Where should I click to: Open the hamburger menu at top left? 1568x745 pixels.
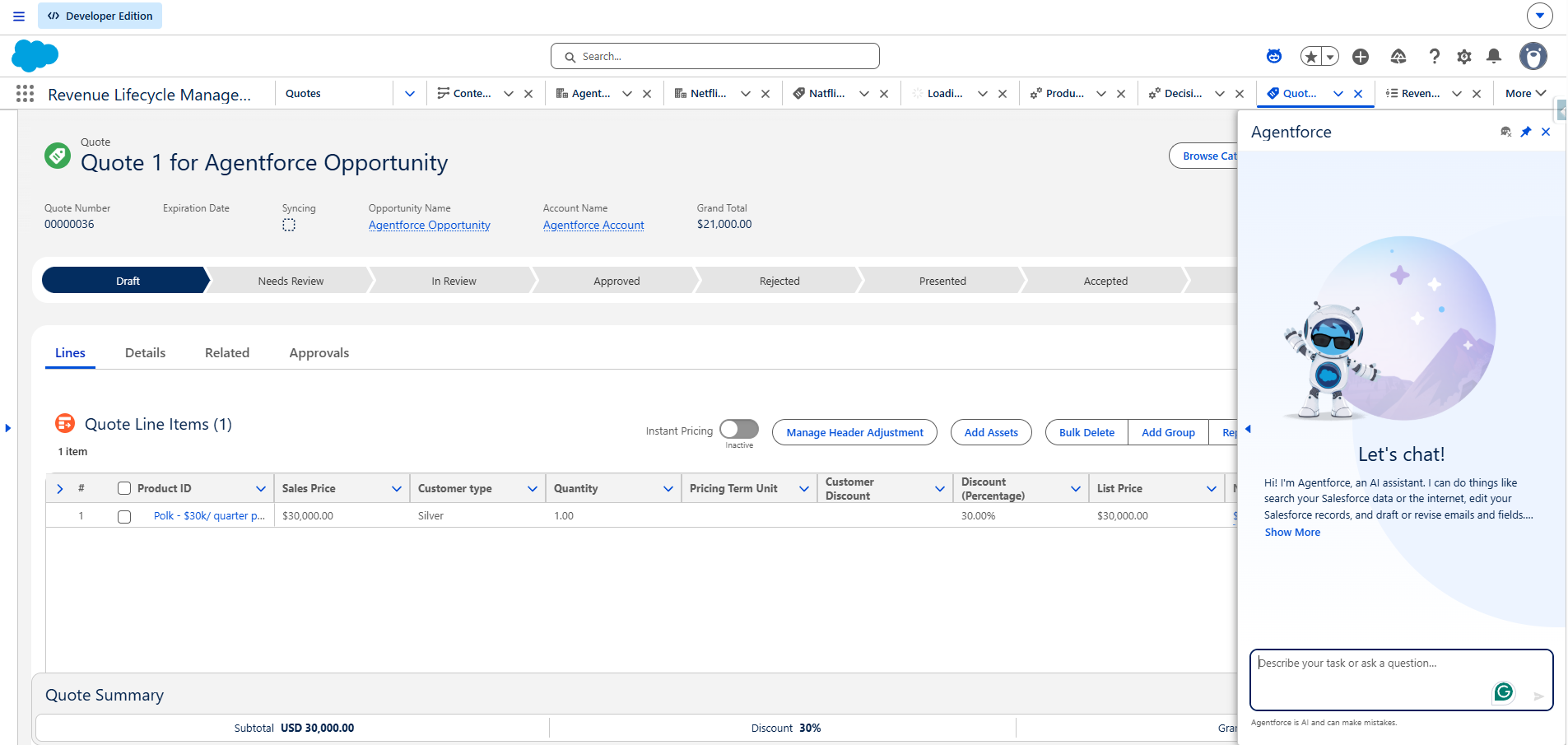click(x=19, y=16)
